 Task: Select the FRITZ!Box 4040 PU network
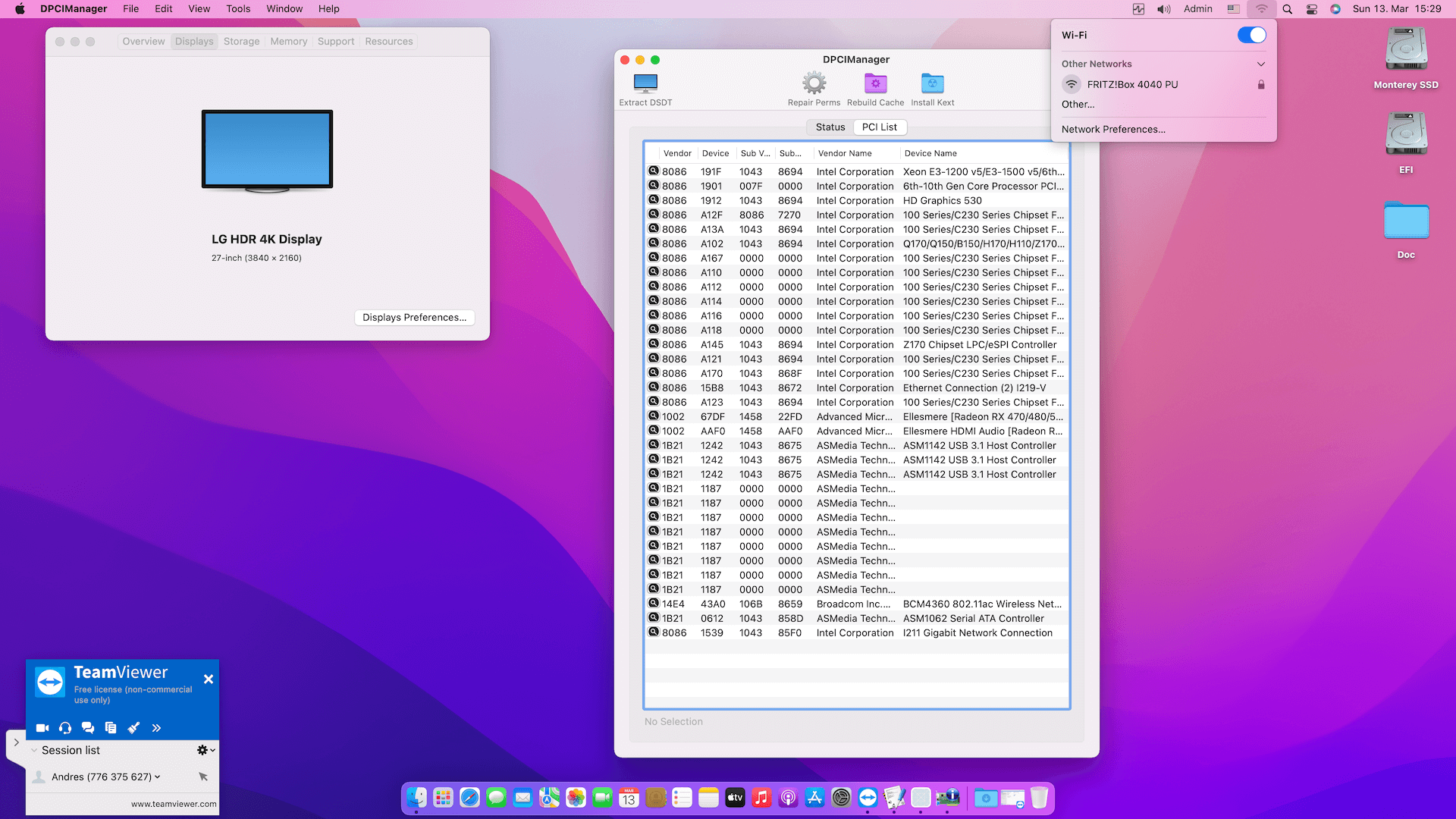tap(1164, 85)
